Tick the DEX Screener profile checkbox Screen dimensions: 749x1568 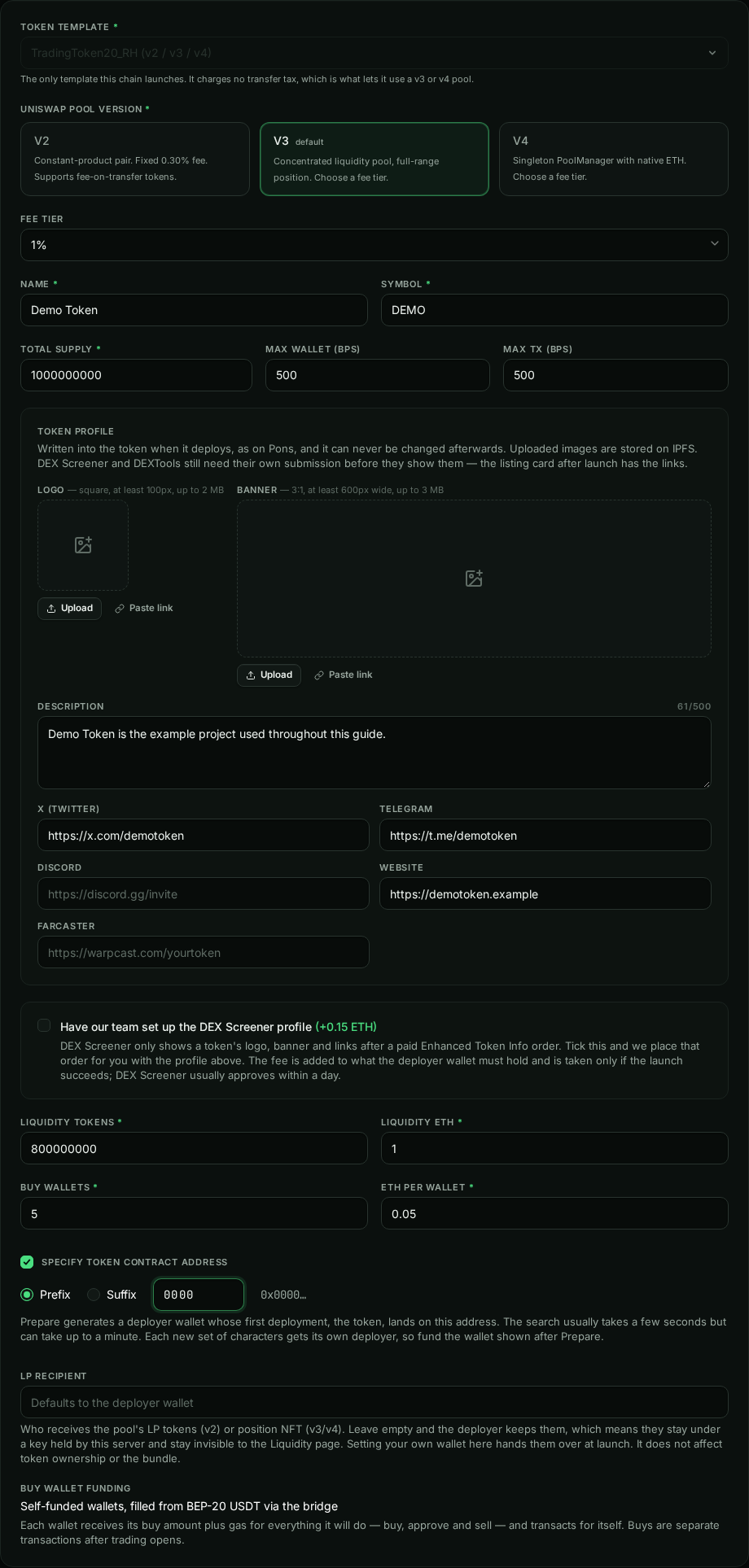point(44,1026)
